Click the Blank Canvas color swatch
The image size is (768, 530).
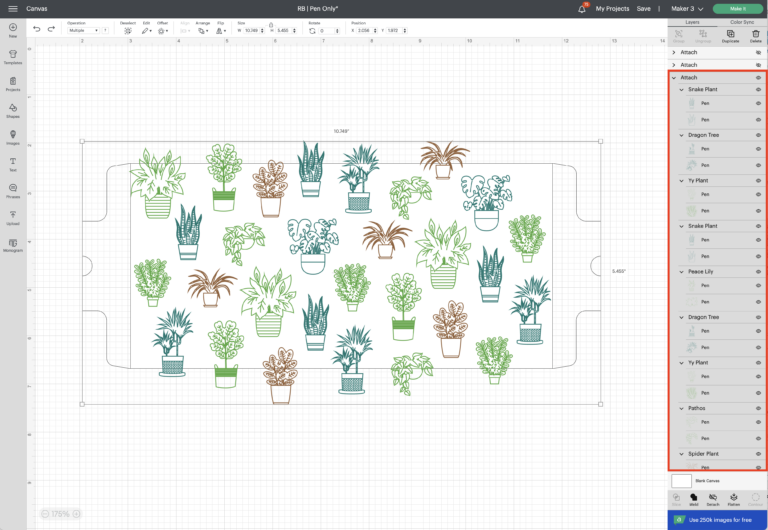pos(681,481)
